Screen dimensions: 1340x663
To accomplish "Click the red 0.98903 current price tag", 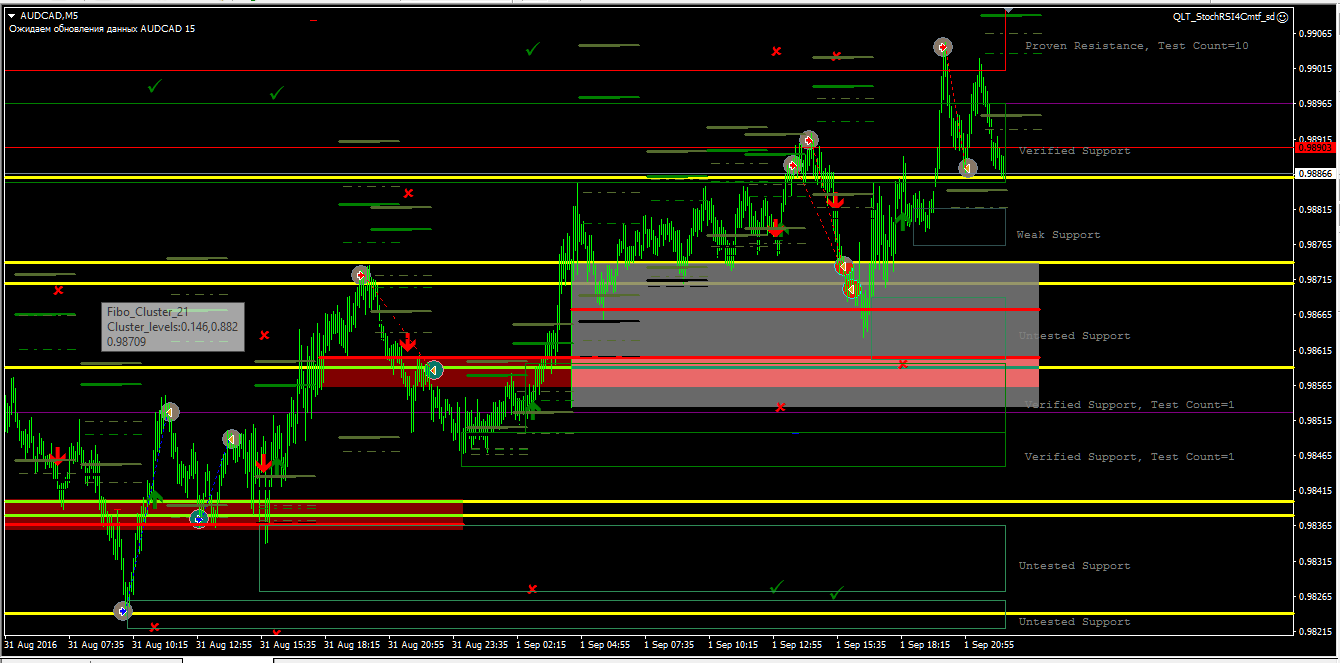I will (1314, 147).
